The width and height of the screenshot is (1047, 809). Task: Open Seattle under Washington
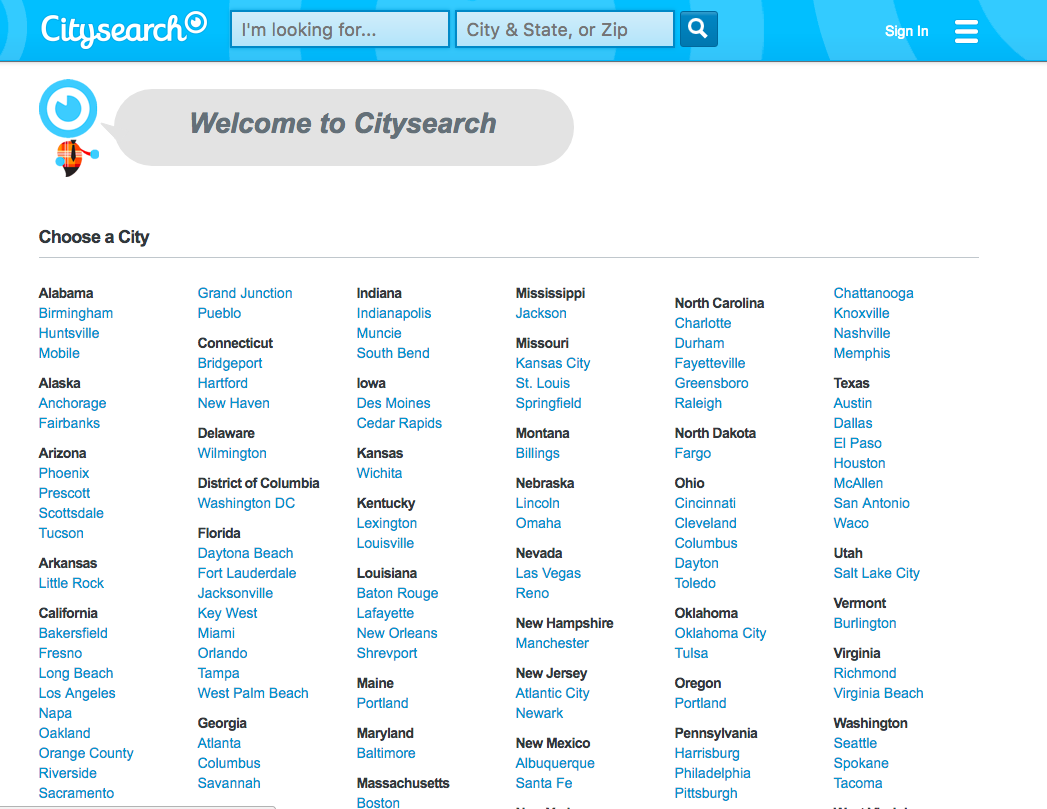point(855,744)
